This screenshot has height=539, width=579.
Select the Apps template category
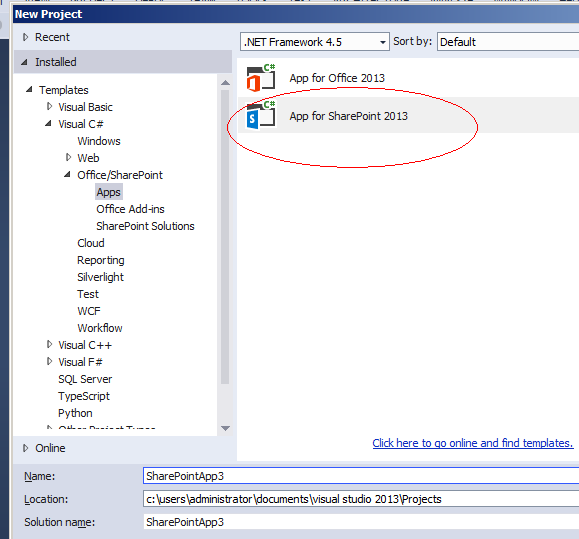click(x=108, y=192)
